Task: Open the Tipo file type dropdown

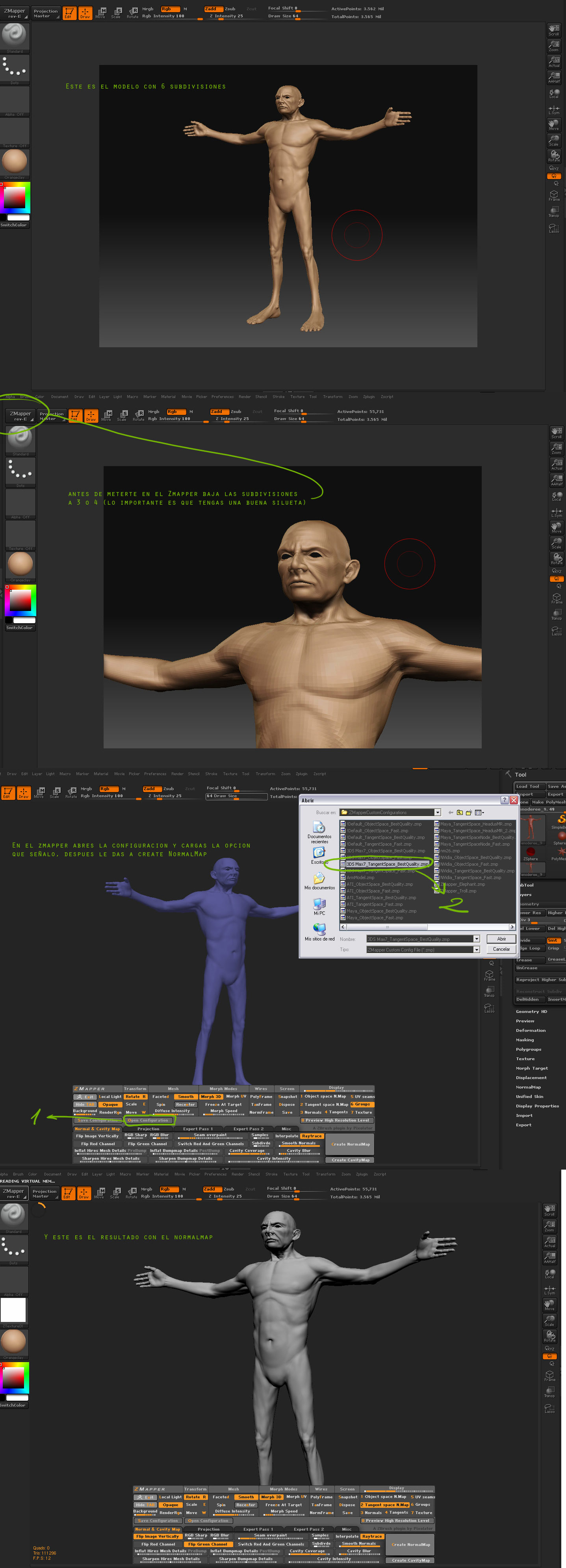Action: (477, 950)
